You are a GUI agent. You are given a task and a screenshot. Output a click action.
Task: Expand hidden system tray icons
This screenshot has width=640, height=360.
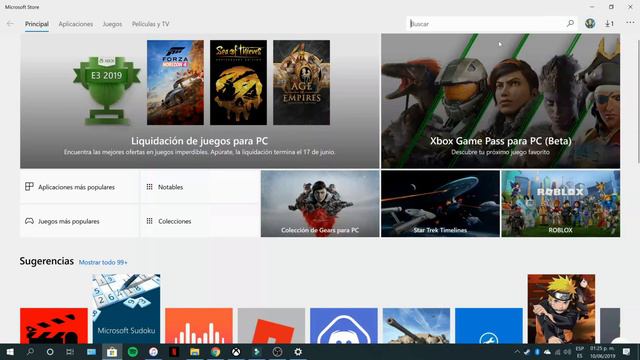click(517, 352)
